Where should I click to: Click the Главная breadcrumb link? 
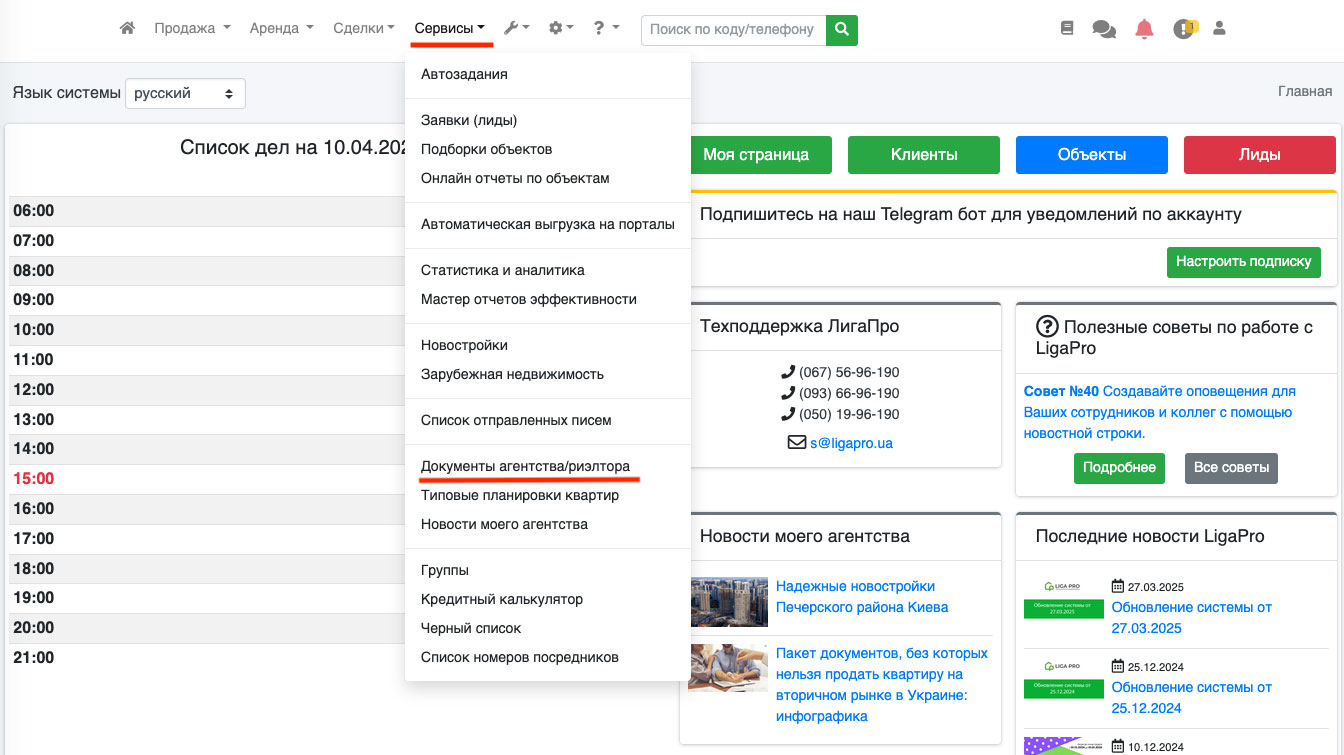click(1305, 91)
